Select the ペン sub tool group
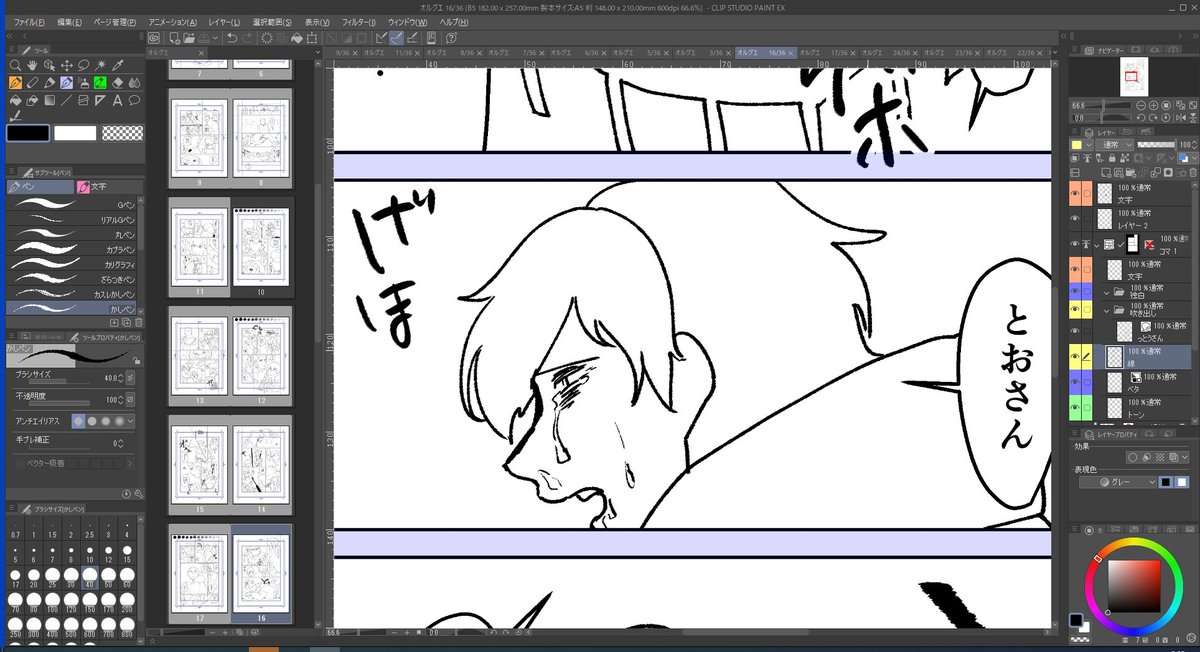The height and width of the screenshot is (652, 1200). tap(40, 187)
